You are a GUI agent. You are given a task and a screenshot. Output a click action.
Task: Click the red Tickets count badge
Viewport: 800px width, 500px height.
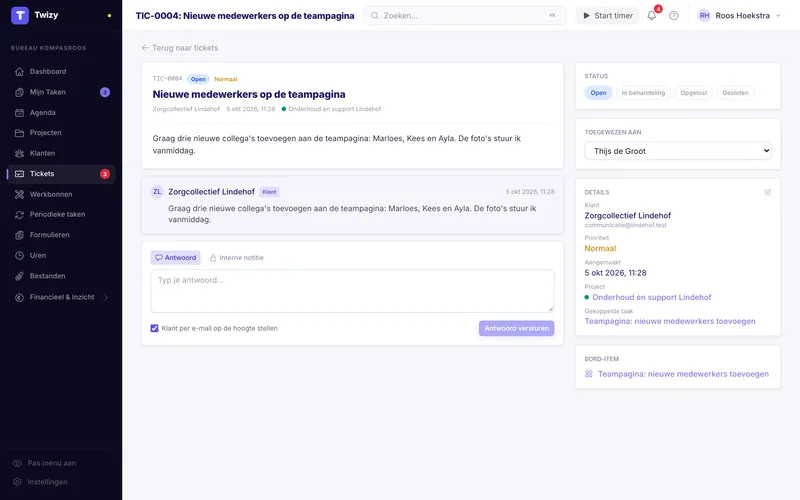tap(105, 174)
